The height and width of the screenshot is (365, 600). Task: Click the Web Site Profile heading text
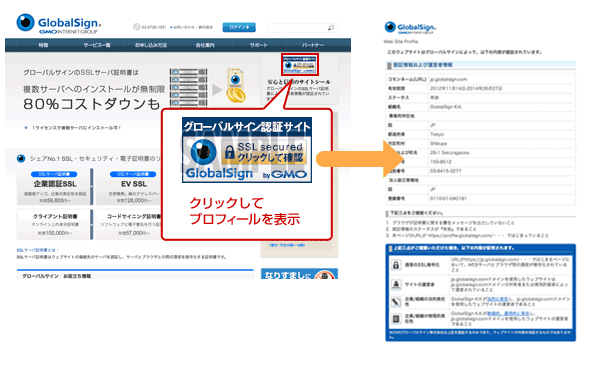[401, 41]
